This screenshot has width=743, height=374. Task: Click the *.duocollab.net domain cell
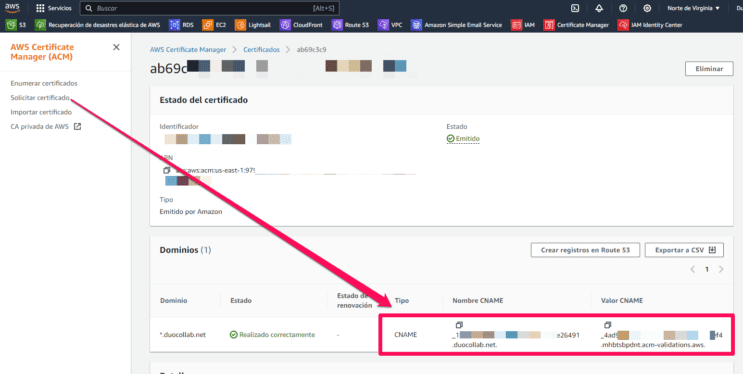pyautogui.click(x=183, y=335)
